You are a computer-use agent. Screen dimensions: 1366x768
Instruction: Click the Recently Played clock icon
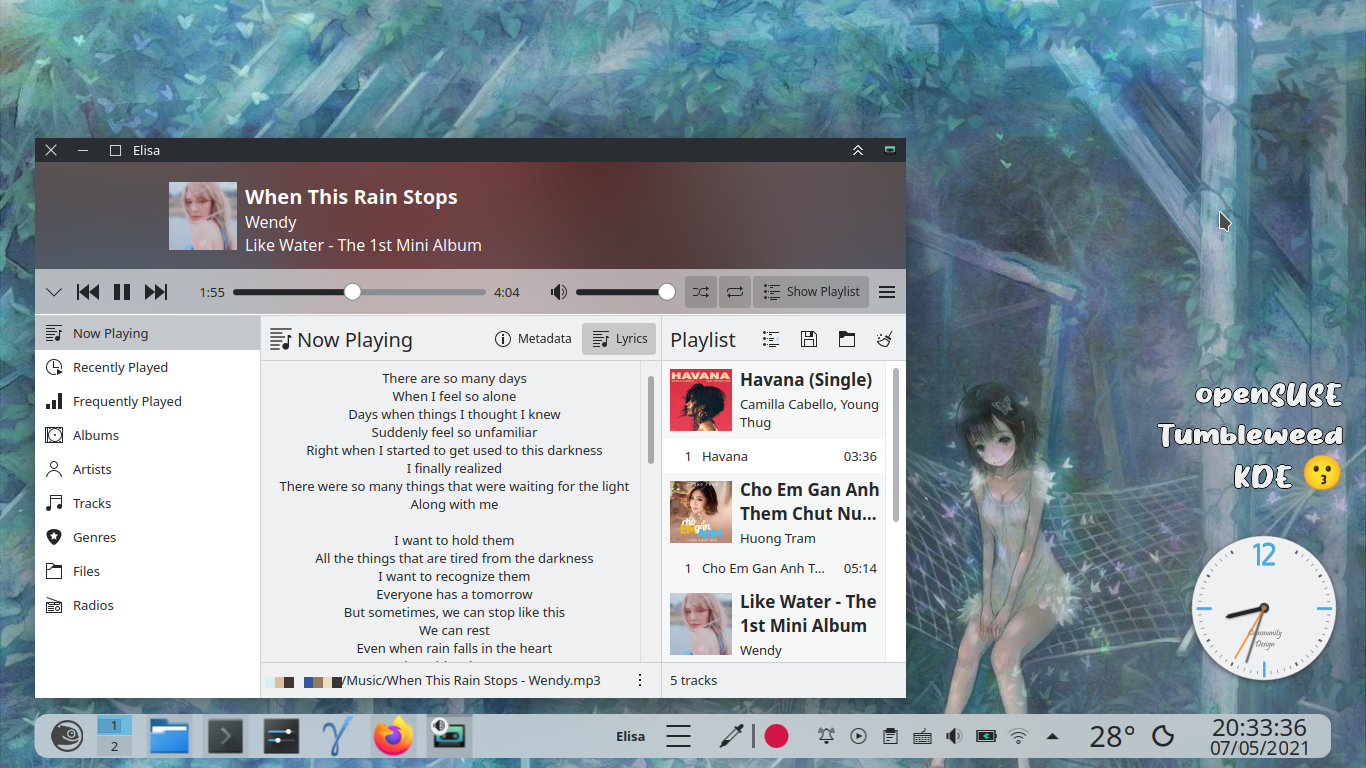54,367
